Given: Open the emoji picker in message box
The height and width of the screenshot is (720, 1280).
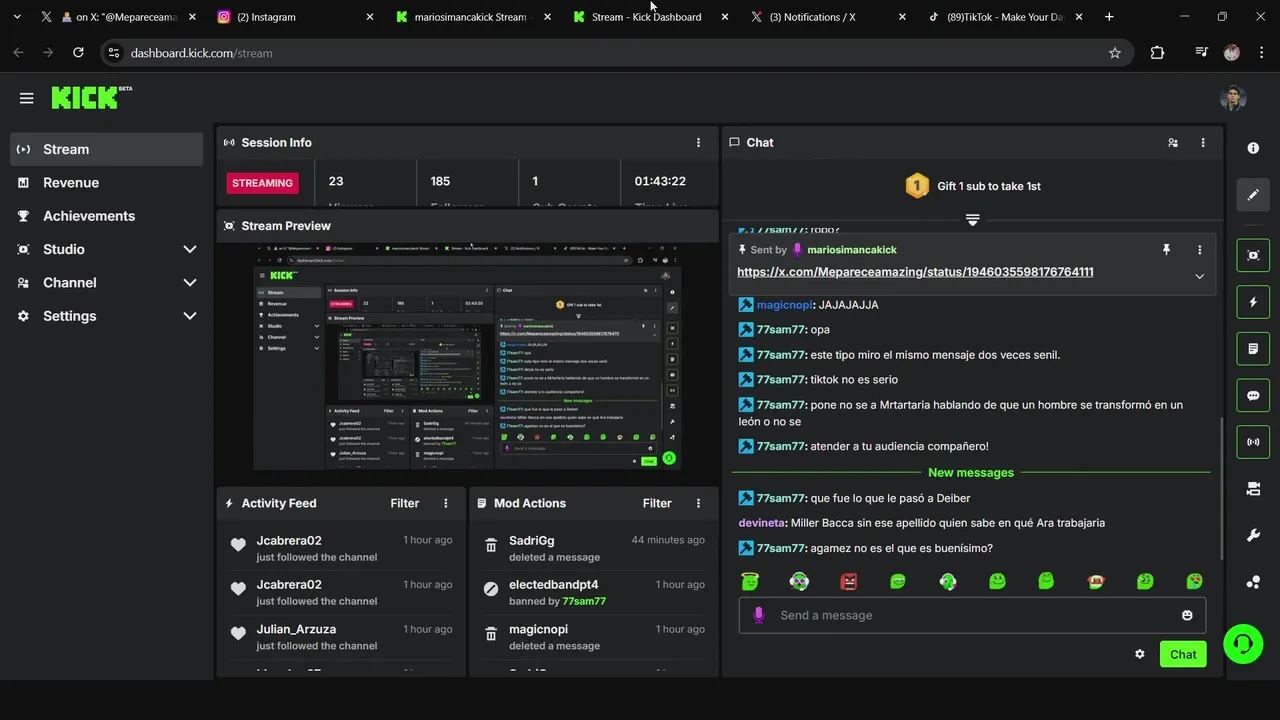Looking at the screenshot, I should (x=1187, y=615).
